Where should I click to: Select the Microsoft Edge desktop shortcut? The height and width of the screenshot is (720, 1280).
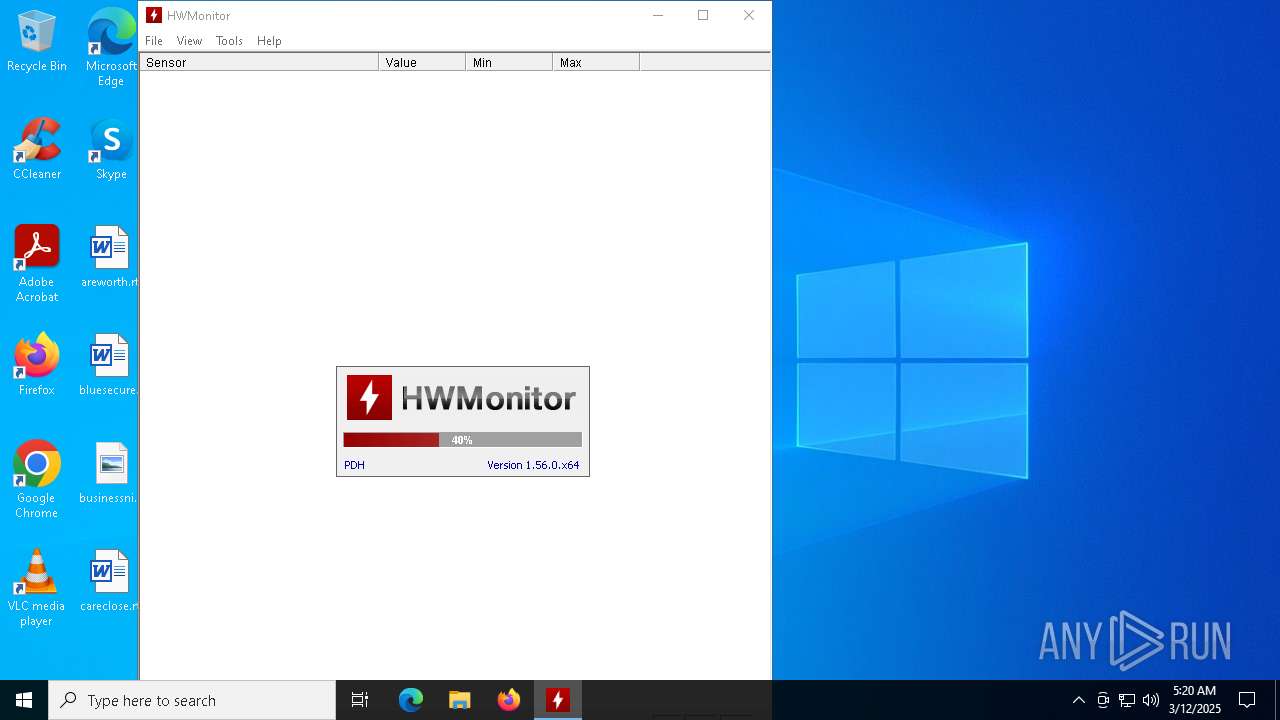point(111,47)
